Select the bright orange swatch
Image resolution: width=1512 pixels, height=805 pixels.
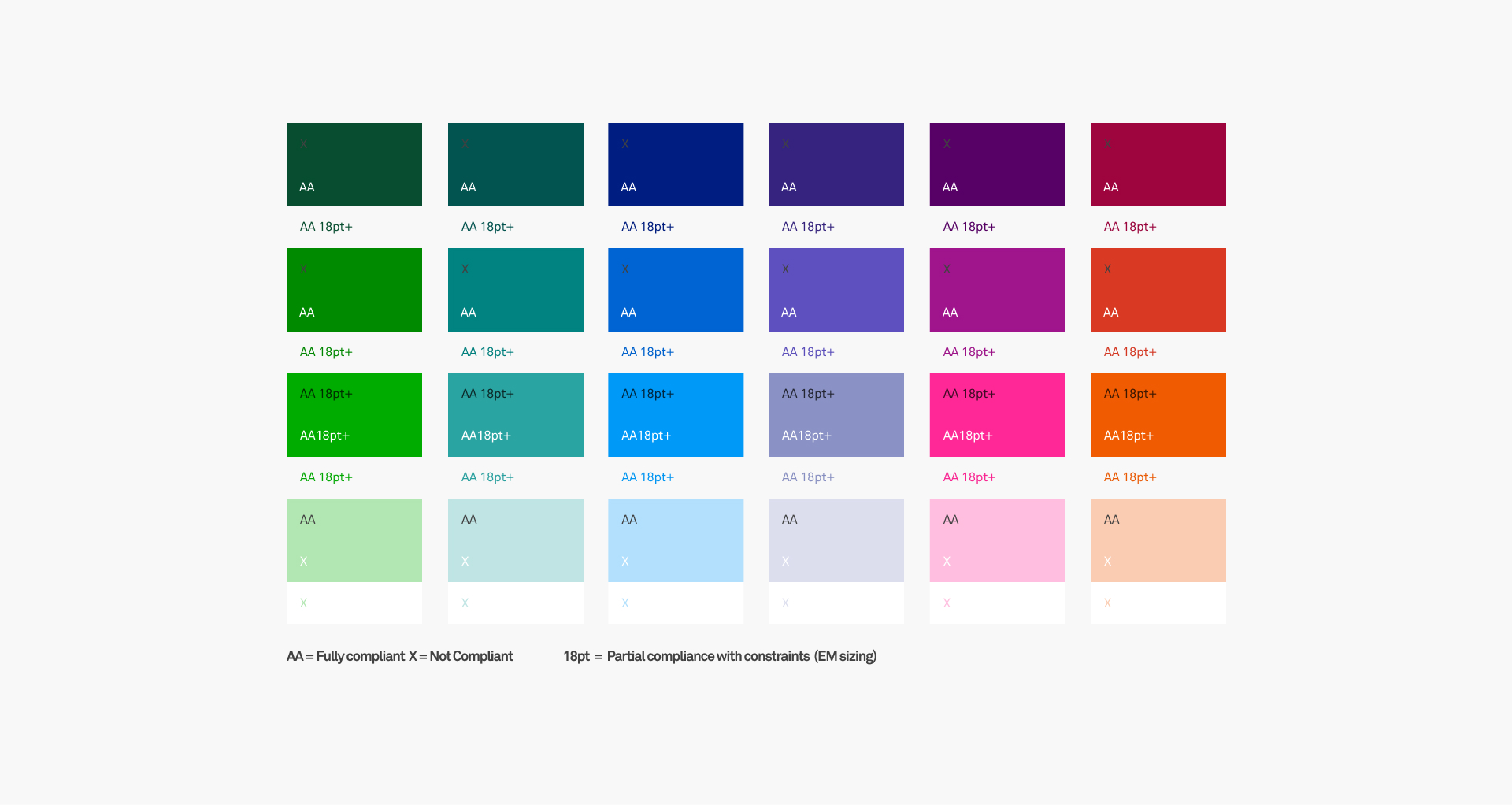click(x=1158, y=414)
